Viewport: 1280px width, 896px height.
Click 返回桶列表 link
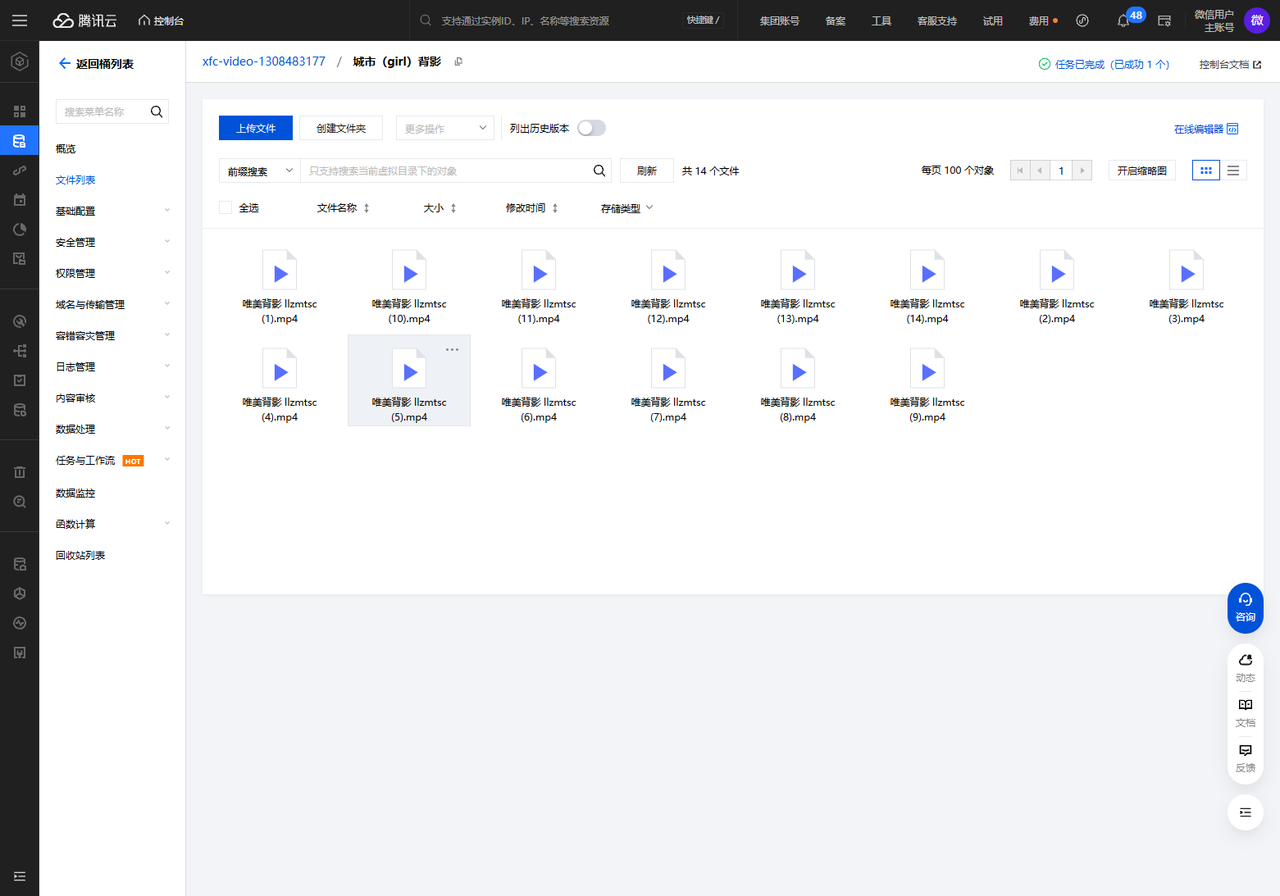tap(96, 64)
